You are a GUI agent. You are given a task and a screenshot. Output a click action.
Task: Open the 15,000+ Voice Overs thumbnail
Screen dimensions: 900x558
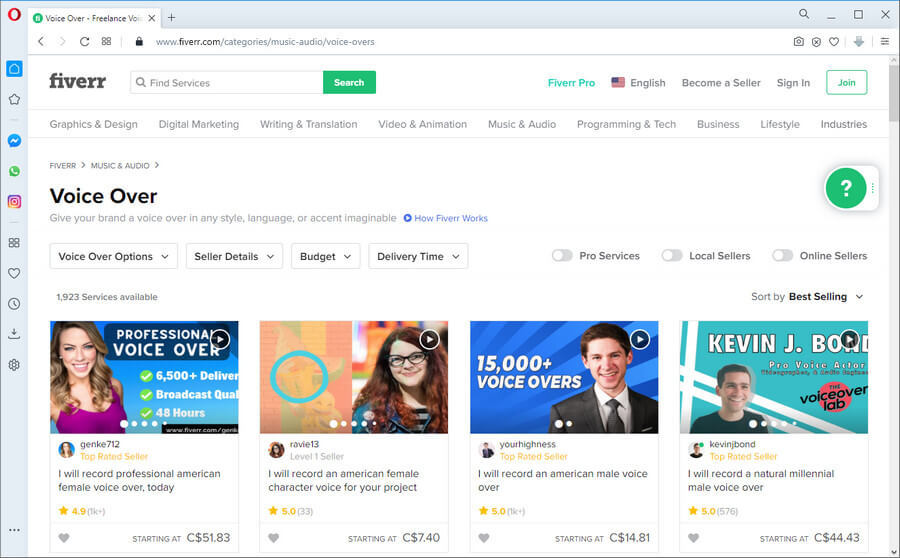[564, 377]
